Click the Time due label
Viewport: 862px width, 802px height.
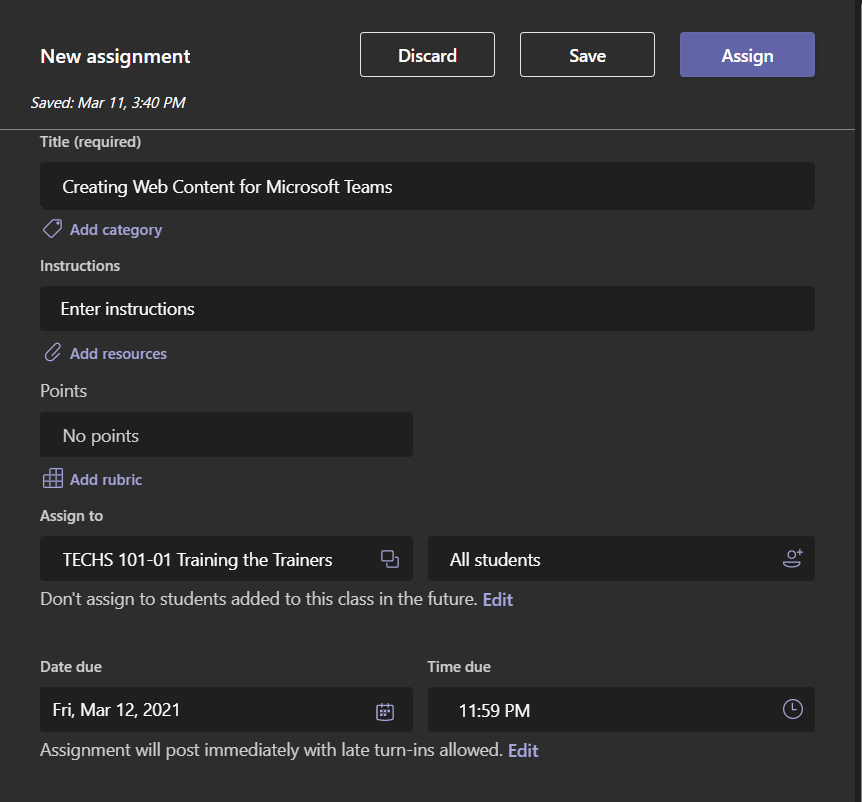(x=459, y=667)
